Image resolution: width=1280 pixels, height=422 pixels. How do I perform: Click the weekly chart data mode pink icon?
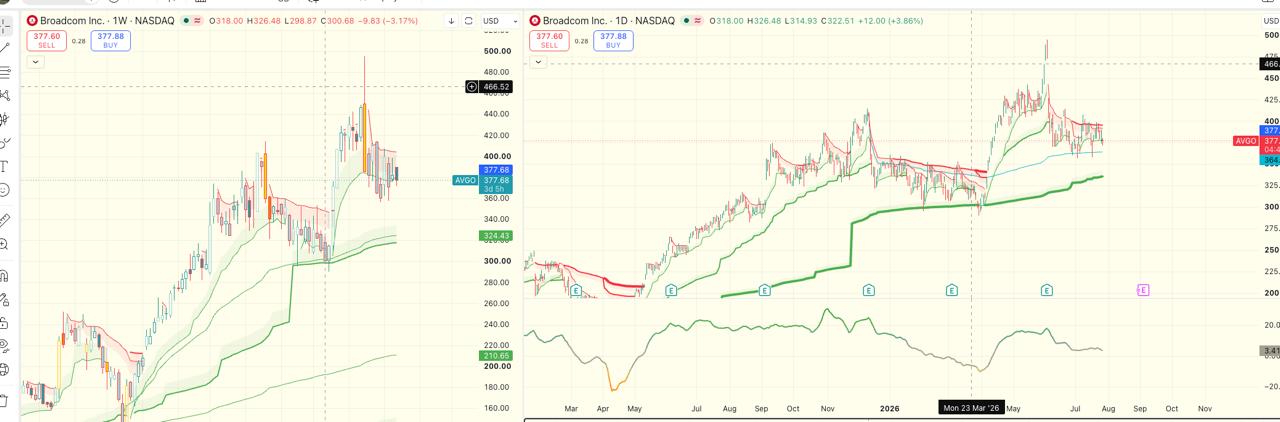[197, 20]
